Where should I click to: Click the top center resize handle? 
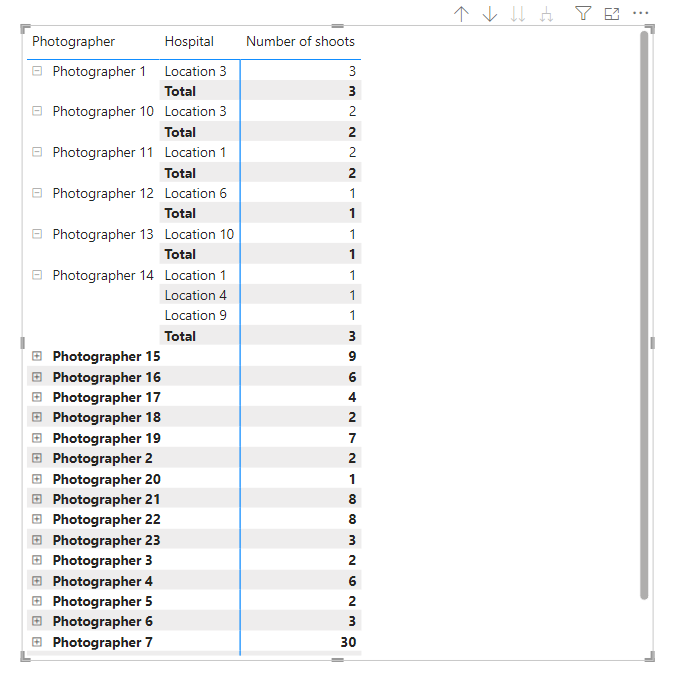337,26
